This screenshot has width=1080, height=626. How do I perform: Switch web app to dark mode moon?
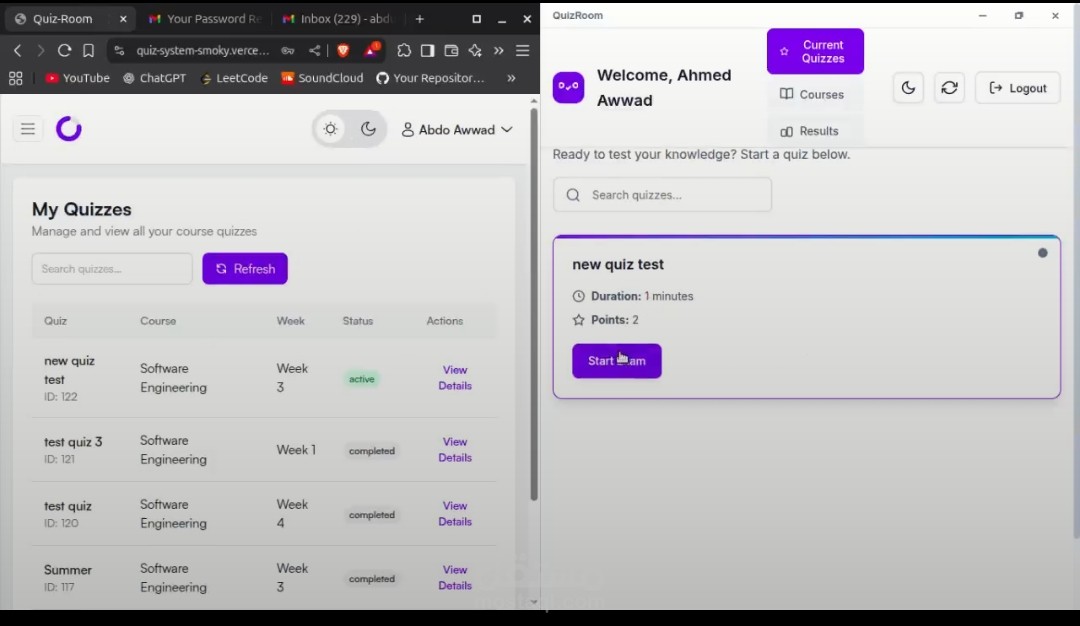pyautogui.click(x=368, y=129)
